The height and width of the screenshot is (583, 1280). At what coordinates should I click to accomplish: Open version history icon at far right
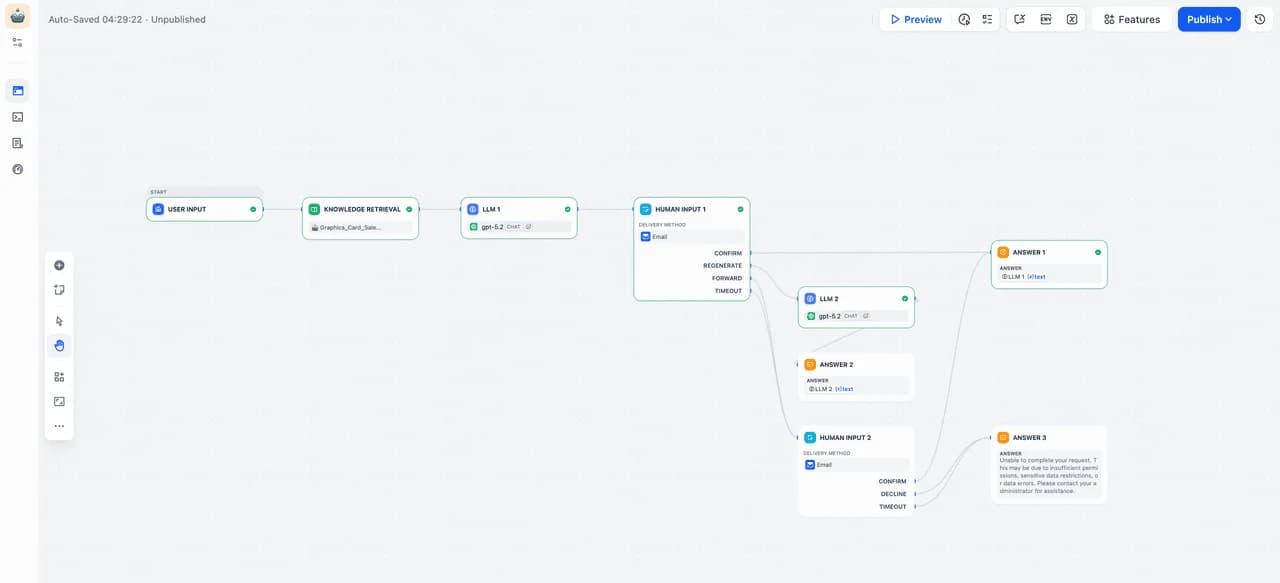(x=1260, y=19)
